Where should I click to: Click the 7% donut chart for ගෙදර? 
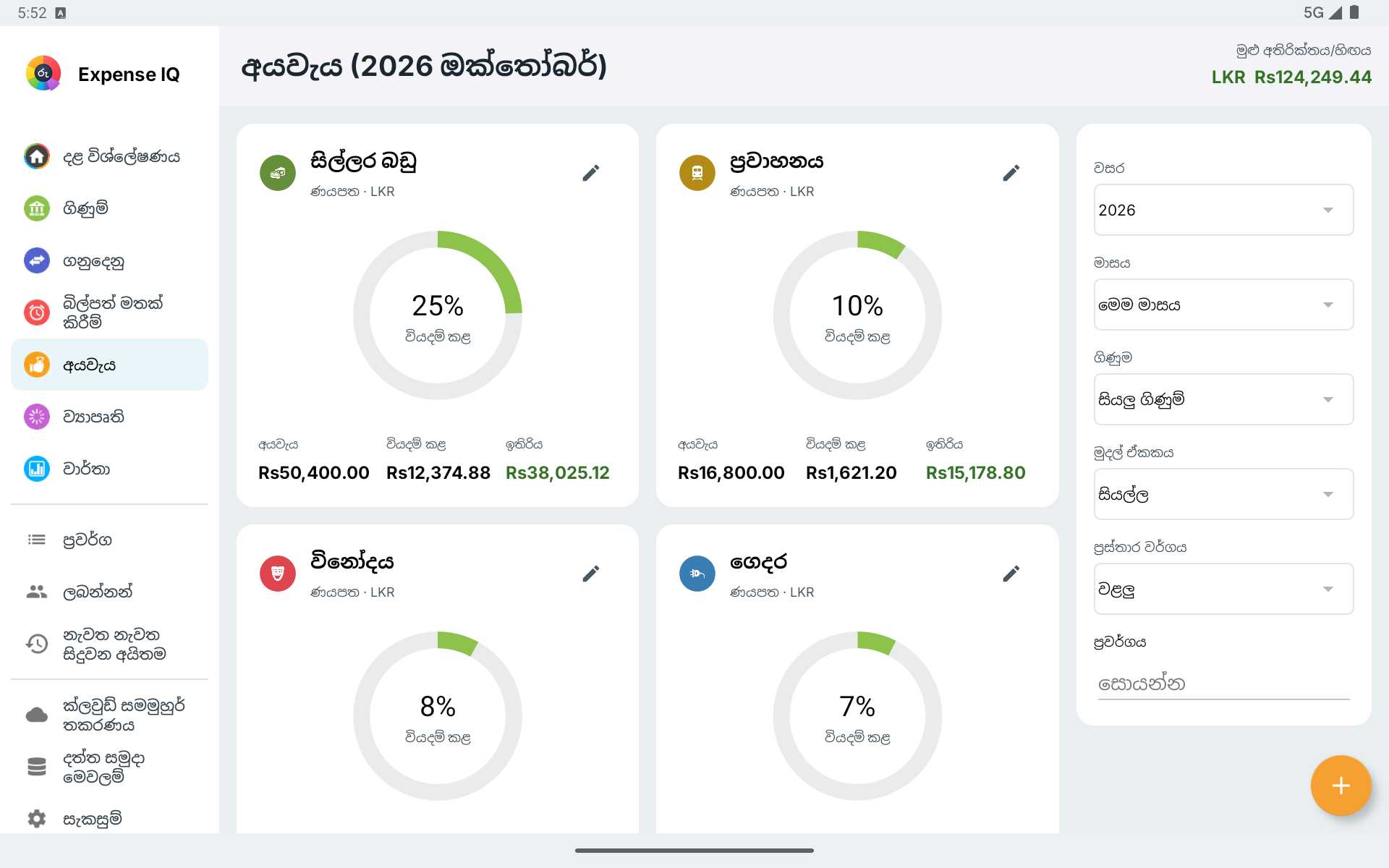tap(857, 716)
